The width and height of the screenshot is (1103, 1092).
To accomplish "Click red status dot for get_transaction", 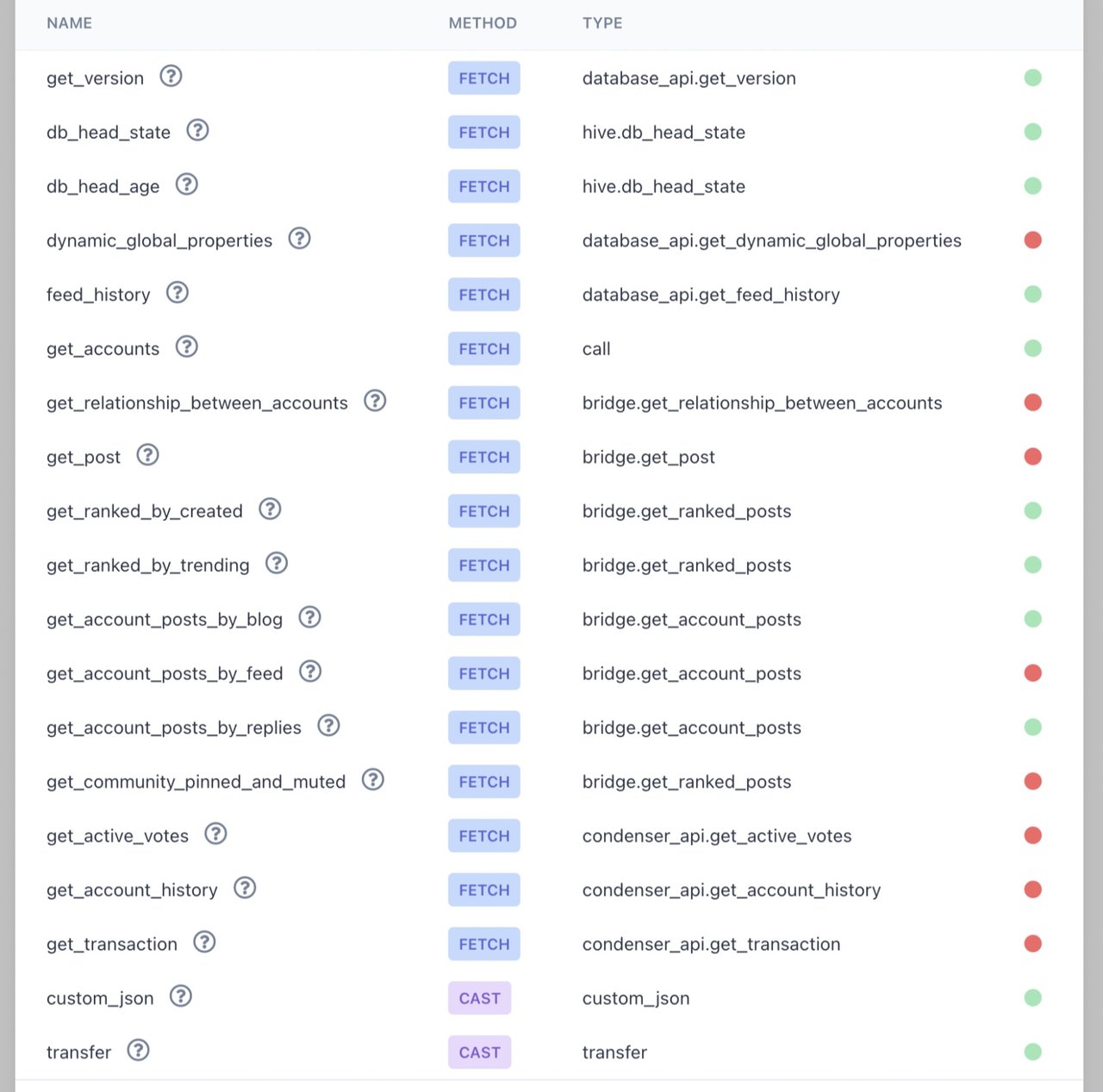I will pos(1032,944).
